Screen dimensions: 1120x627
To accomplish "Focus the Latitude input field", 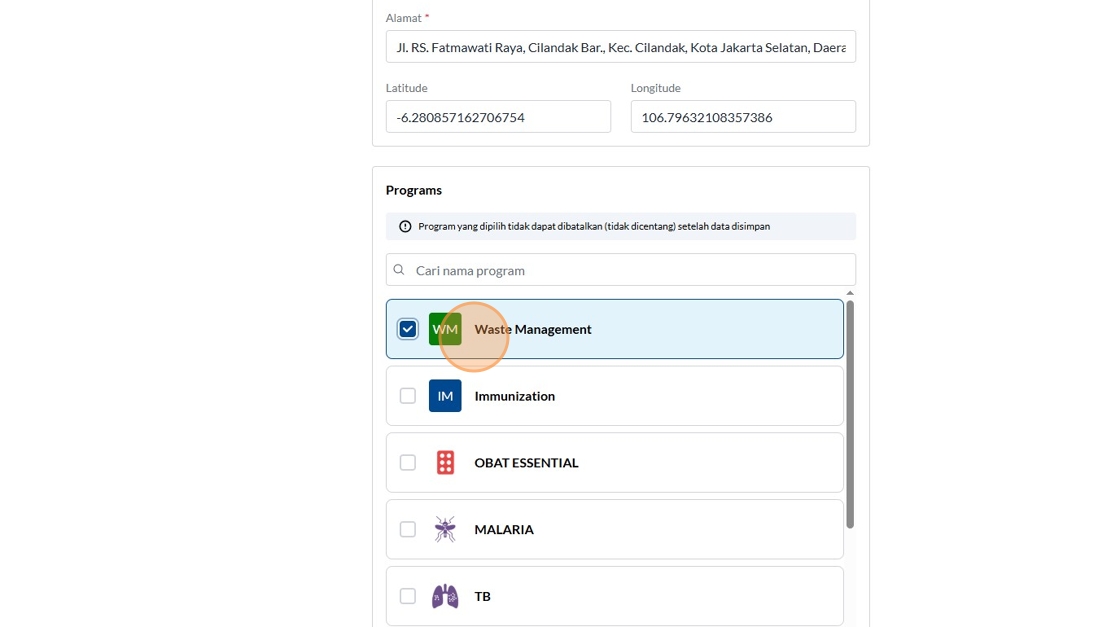I will tap(498, 117).
